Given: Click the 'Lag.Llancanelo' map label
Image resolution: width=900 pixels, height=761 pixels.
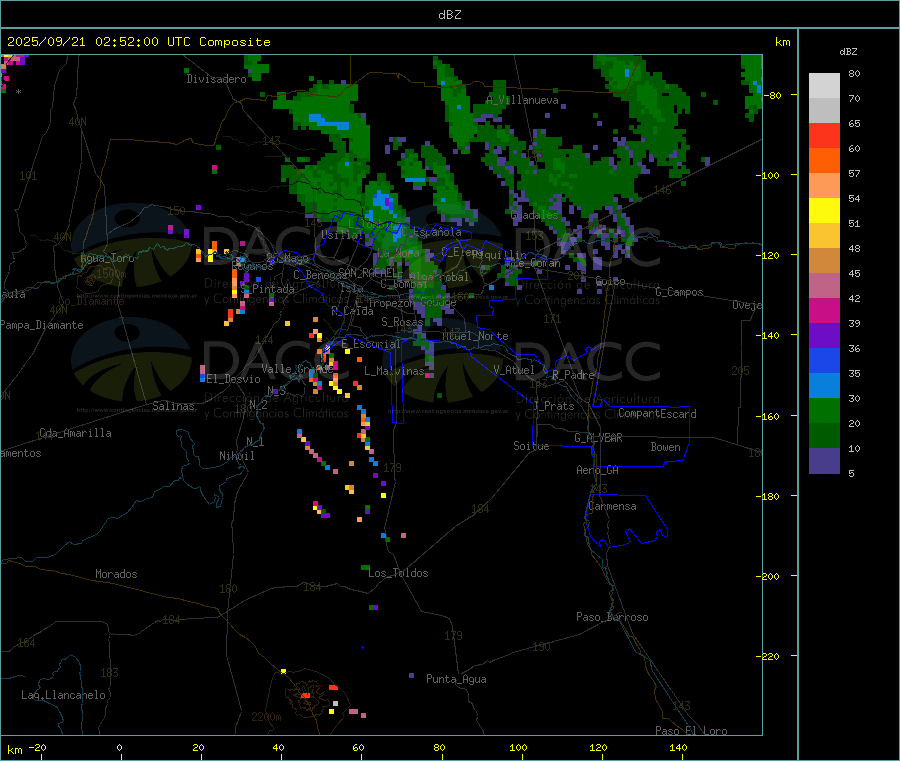Looking at the screenshot, I should [63, 695].
